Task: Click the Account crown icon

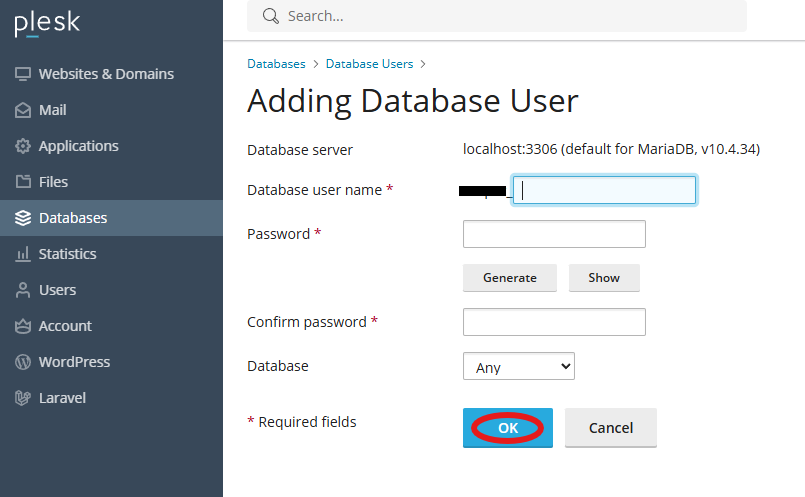Action: [x=23, y=326]
